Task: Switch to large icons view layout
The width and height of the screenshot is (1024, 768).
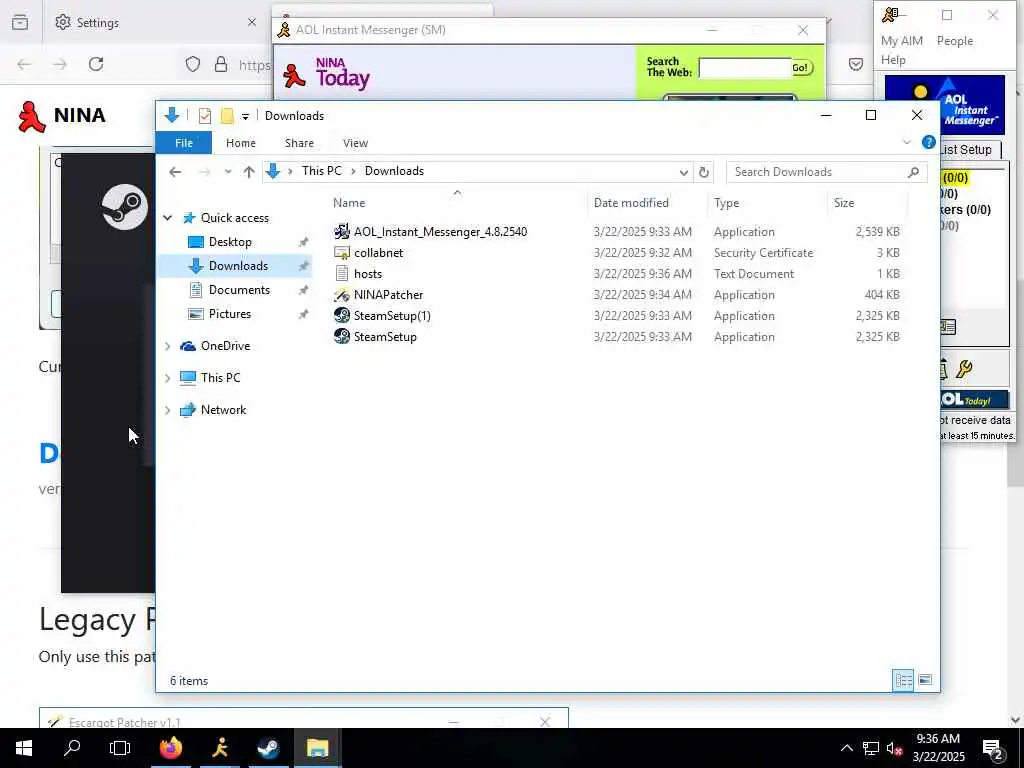Action: point(925,680)
